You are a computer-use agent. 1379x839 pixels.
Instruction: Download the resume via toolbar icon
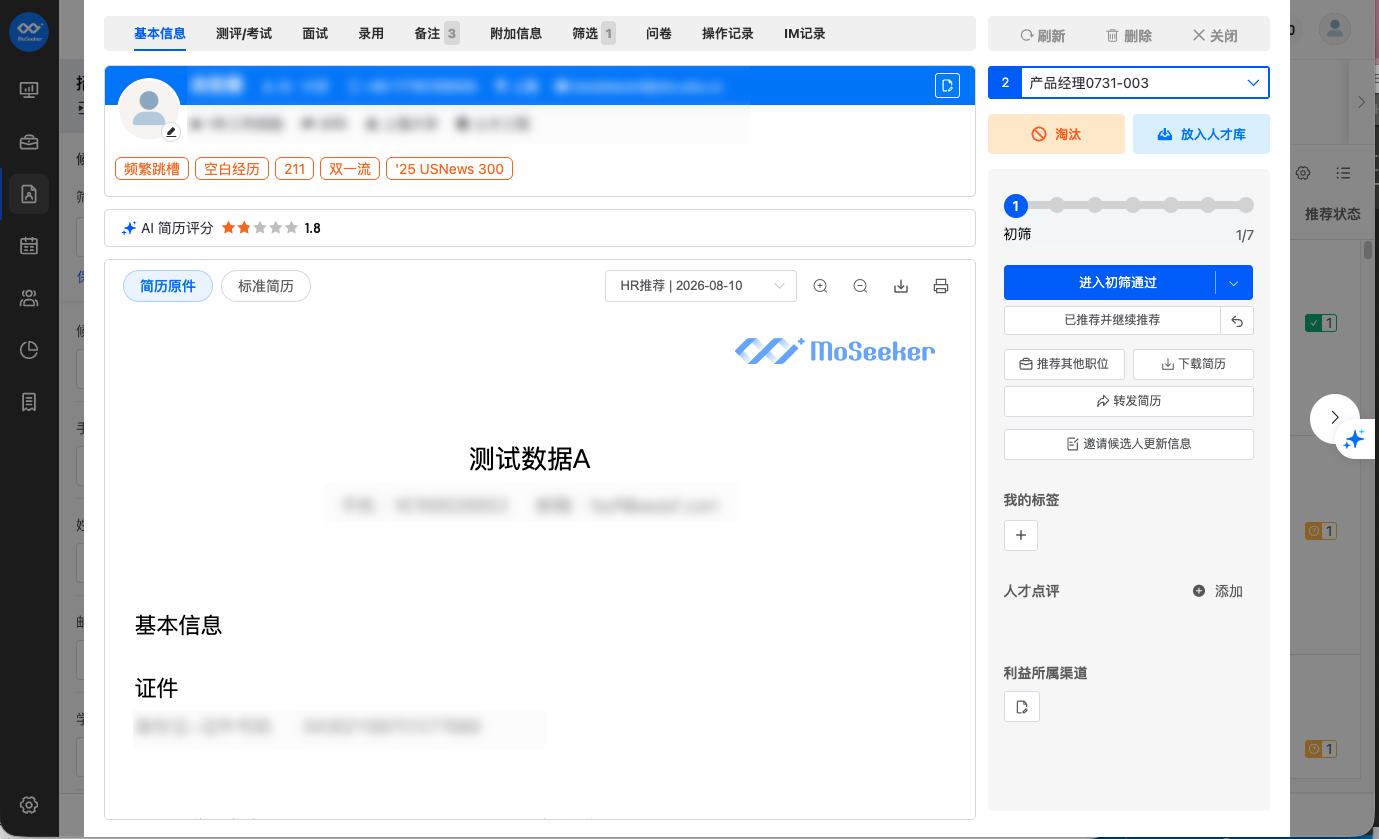tap(900, 286)
